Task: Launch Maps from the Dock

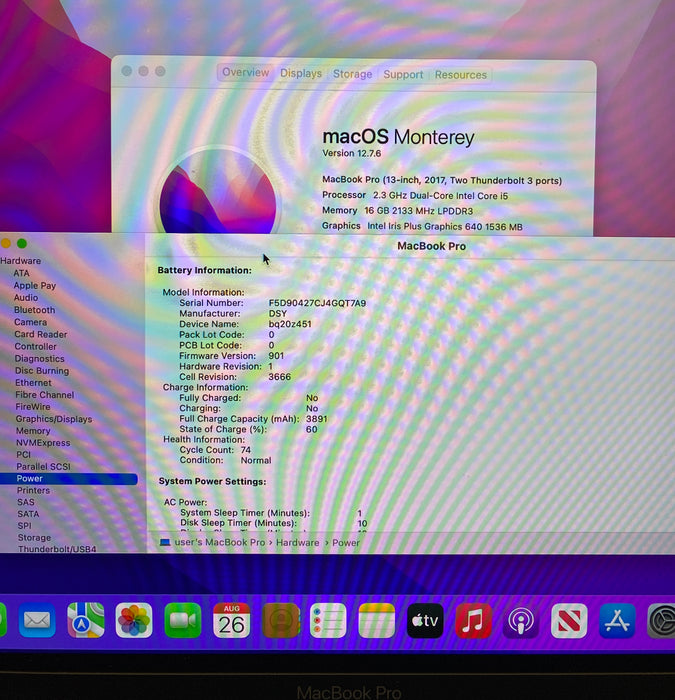Action: click(x=86, y=620)
